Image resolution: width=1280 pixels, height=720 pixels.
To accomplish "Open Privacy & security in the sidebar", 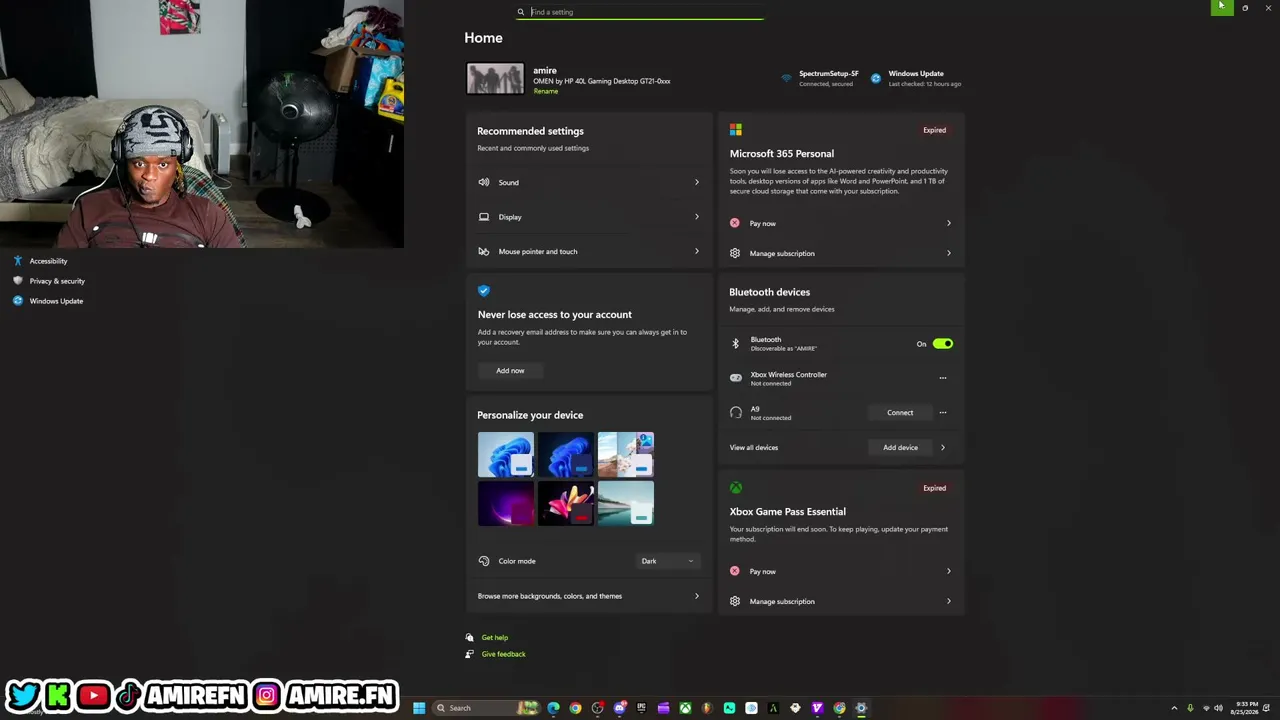I will [57, 281].
